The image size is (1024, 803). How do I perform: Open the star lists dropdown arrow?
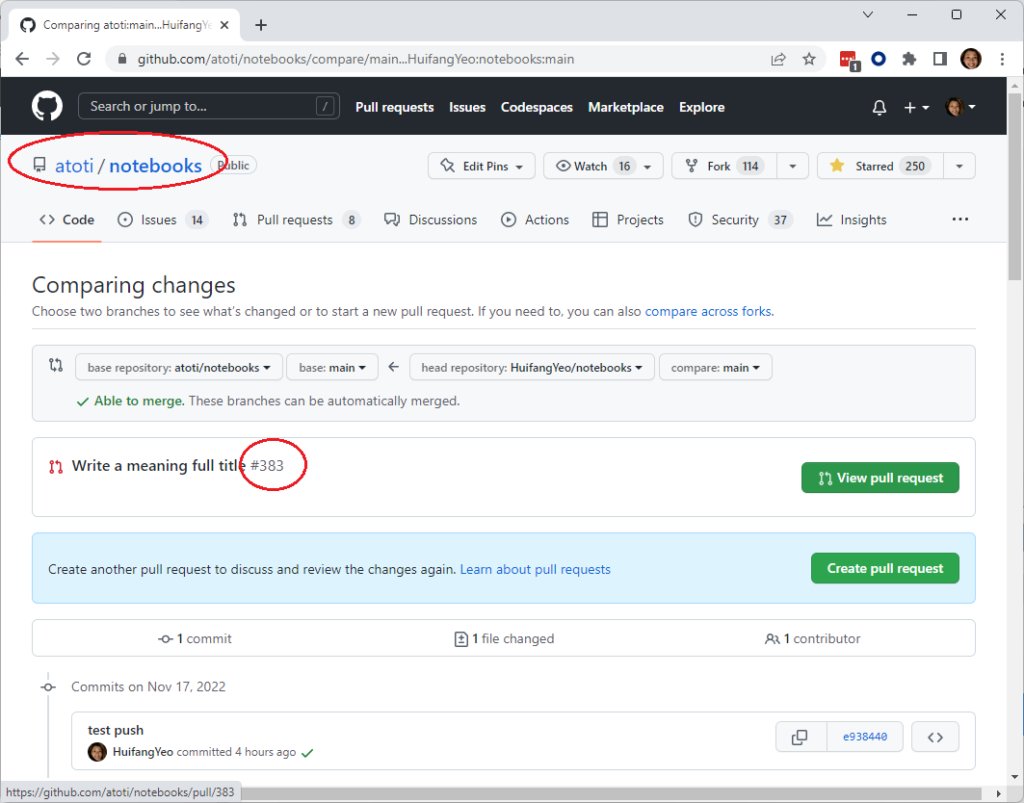coord(959,166)
